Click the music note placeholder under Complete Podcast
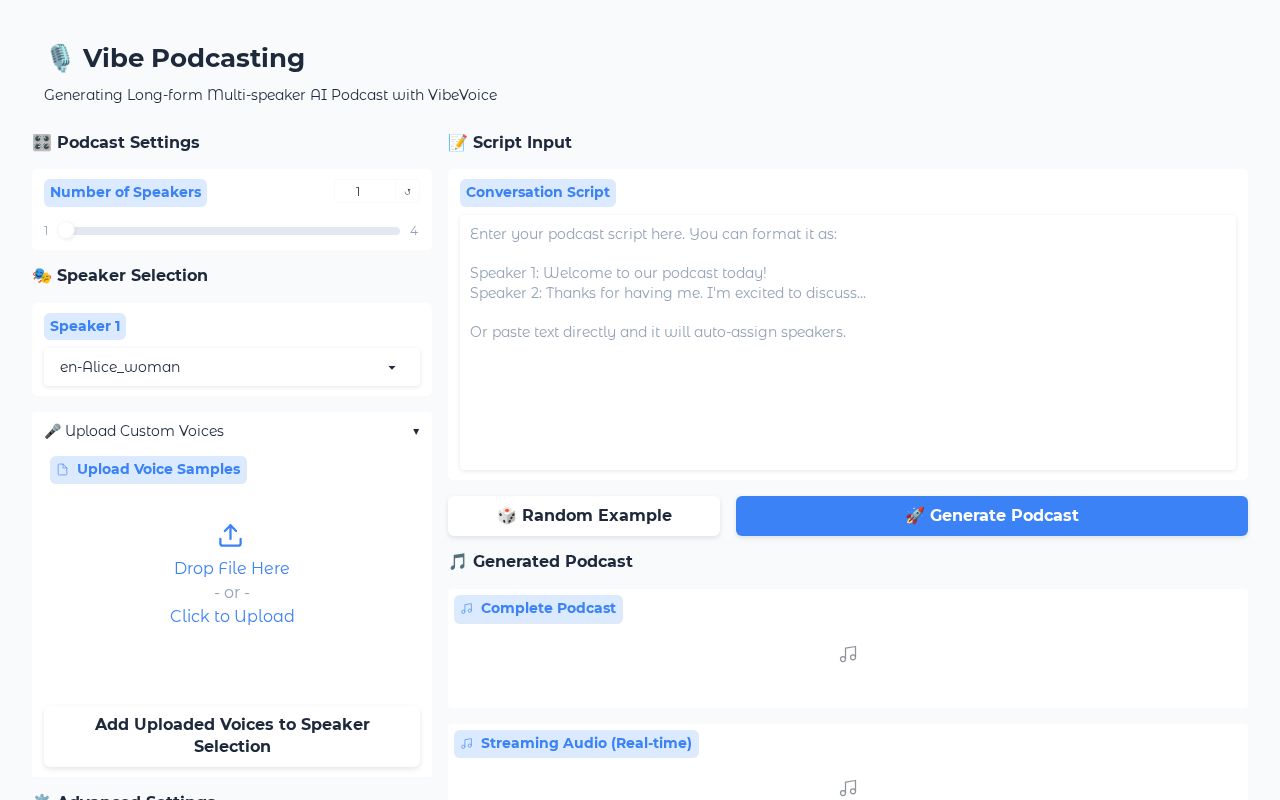The height and width of the screenshot is (800, 1280). point(848,654)
